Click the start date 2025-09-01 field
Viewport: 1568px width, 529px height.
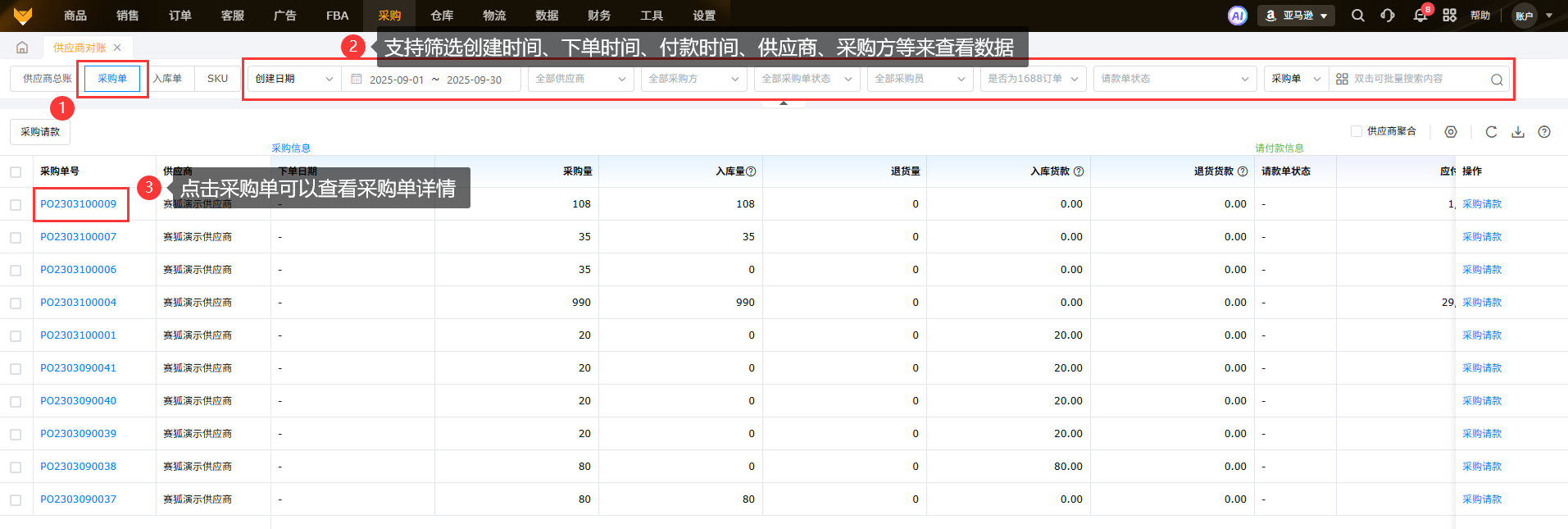pos(397,80)
